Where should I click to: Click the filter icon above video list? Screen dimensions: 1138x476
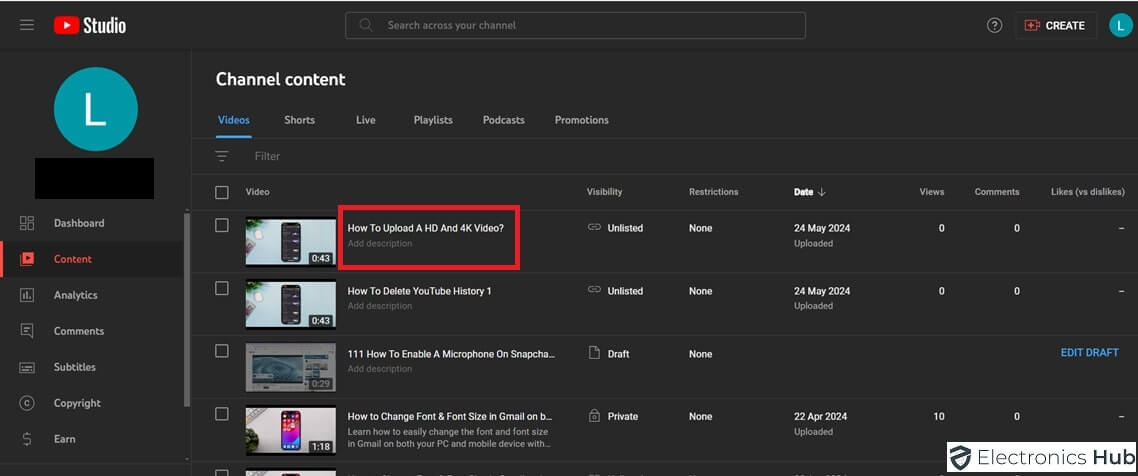[x=222, y=156]
